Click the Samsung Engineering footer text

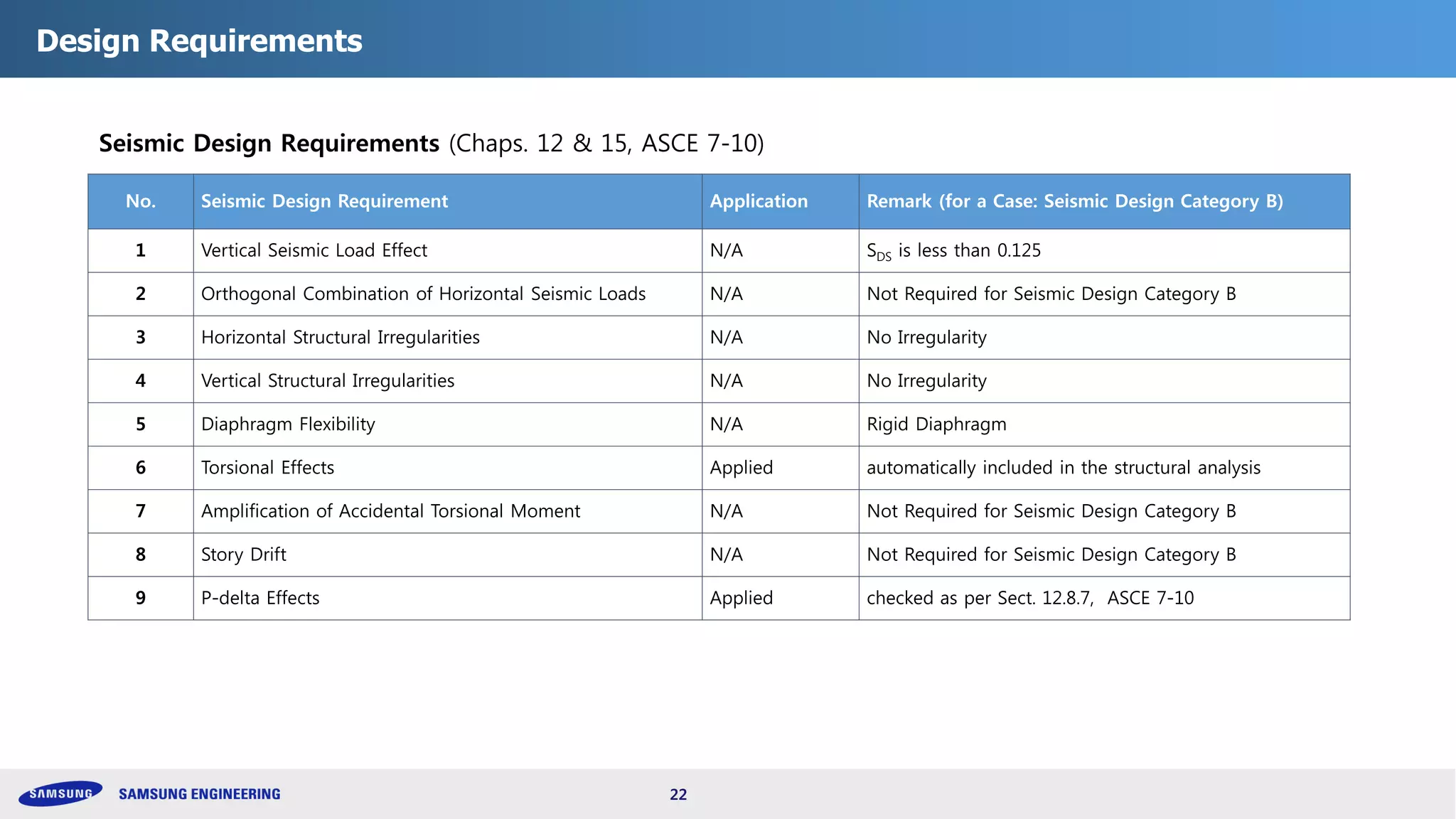[x=199, y=794]
